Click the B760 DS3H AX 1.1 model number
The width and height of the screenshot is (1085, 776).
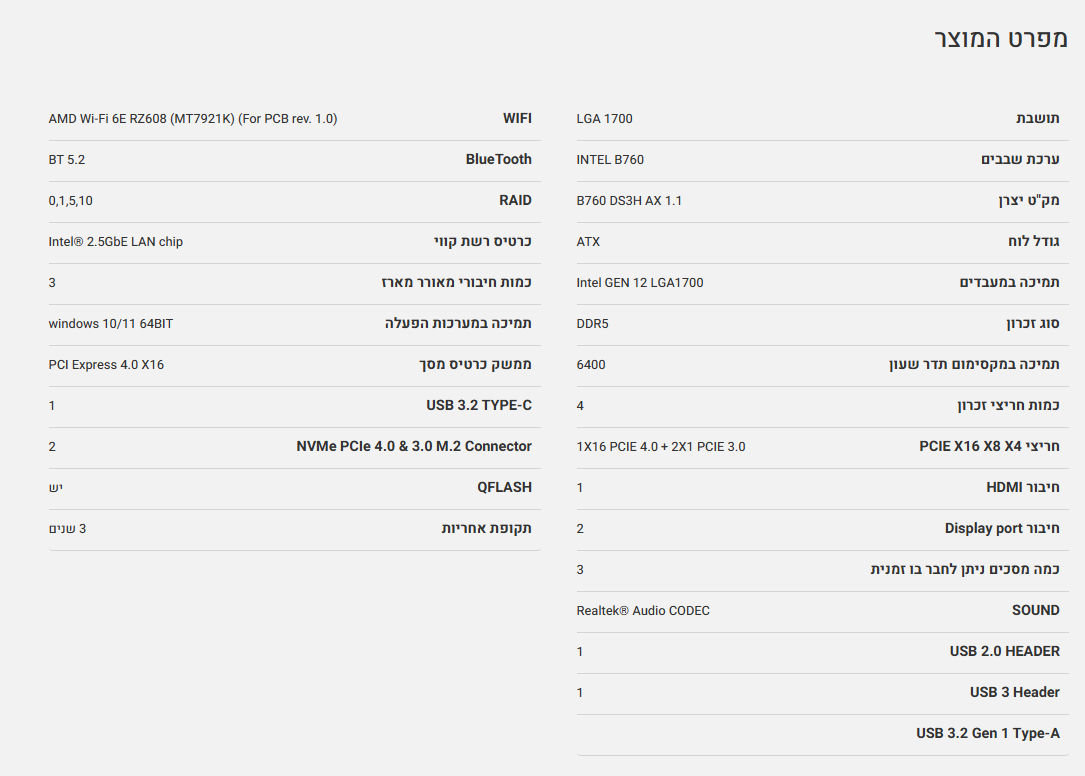(x=629, y=201)
